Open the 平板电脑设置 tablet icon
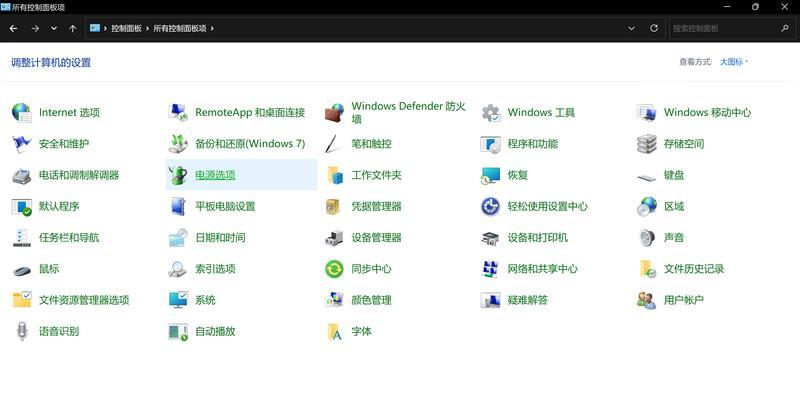The image size is (800, 400). tap(178, 207)
